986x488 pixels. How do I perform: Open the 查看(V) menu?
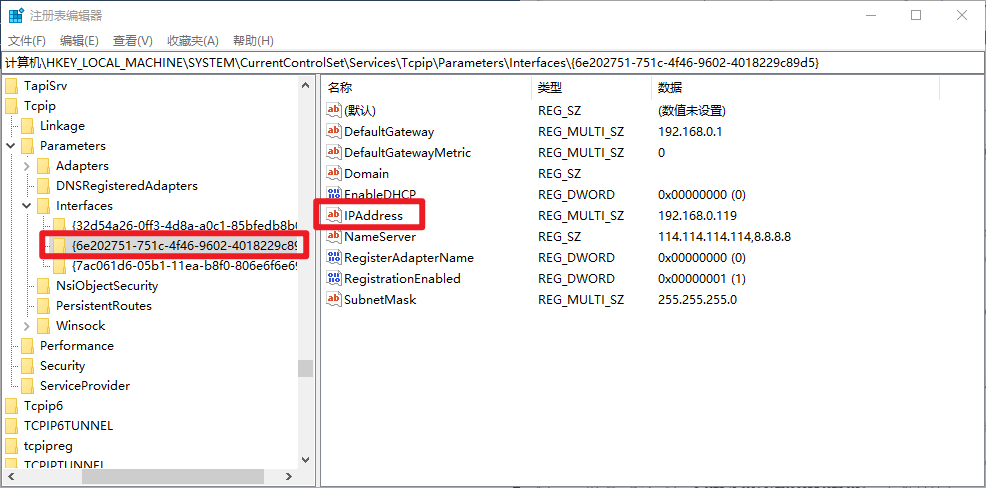pos(133,41)
